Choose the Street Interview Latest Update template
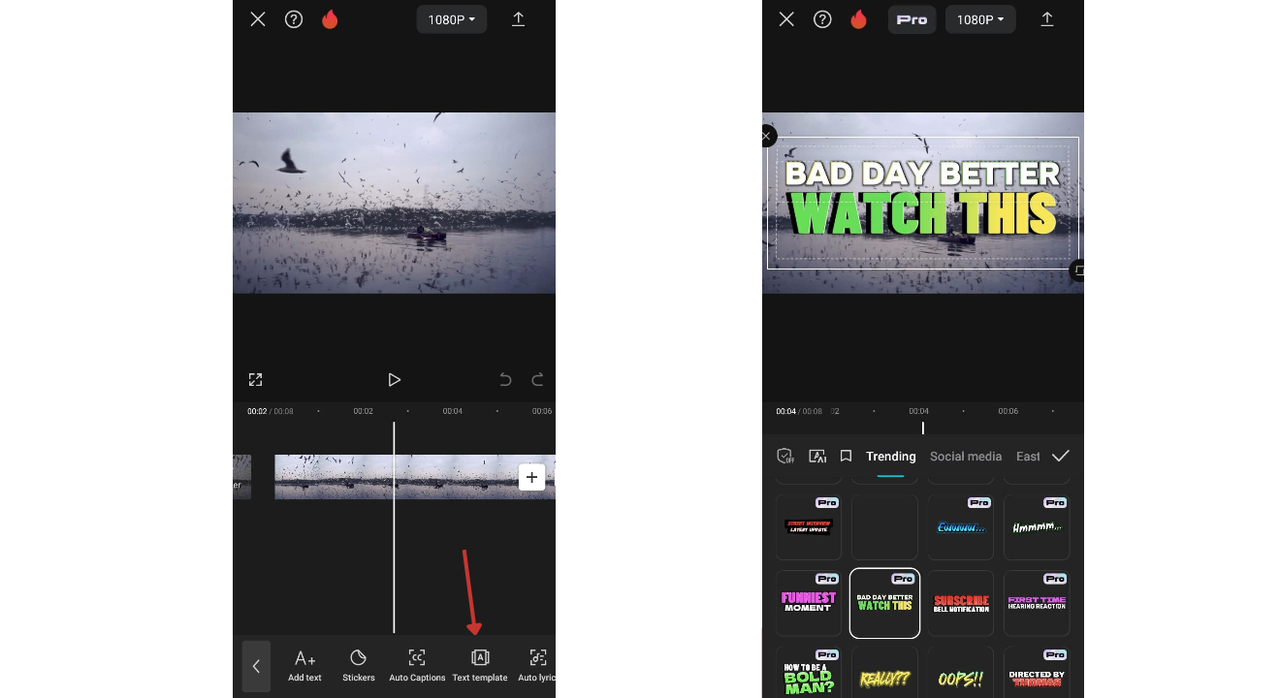The width and height of the screenshot is (1280, 698). pos(809,527)
